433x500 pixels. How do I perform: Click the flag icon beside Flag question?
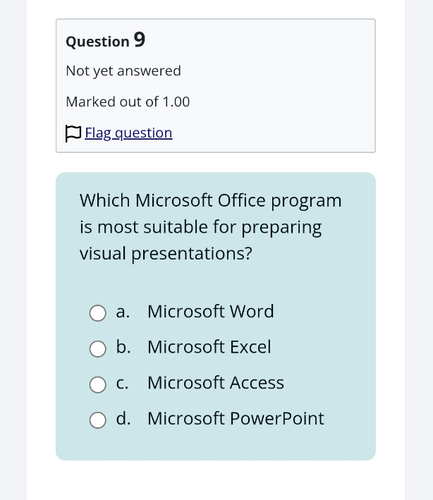[x=73, y=134]
